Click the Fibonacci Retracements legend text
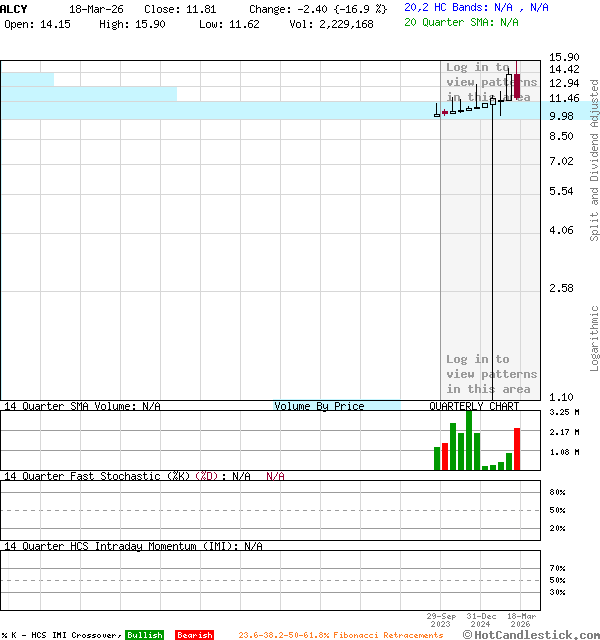600x640 pixels. point(340,635)
